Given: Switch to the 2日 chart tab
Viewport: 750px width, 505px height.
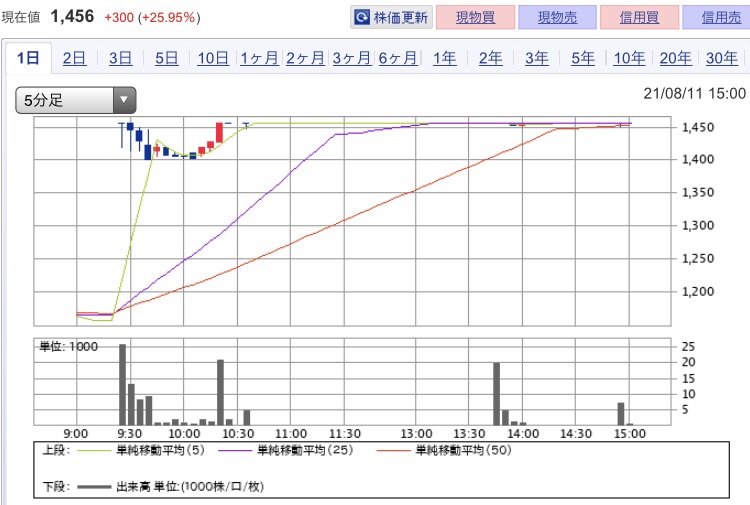Looking at the screenshot, I should (x=74, y=58).
